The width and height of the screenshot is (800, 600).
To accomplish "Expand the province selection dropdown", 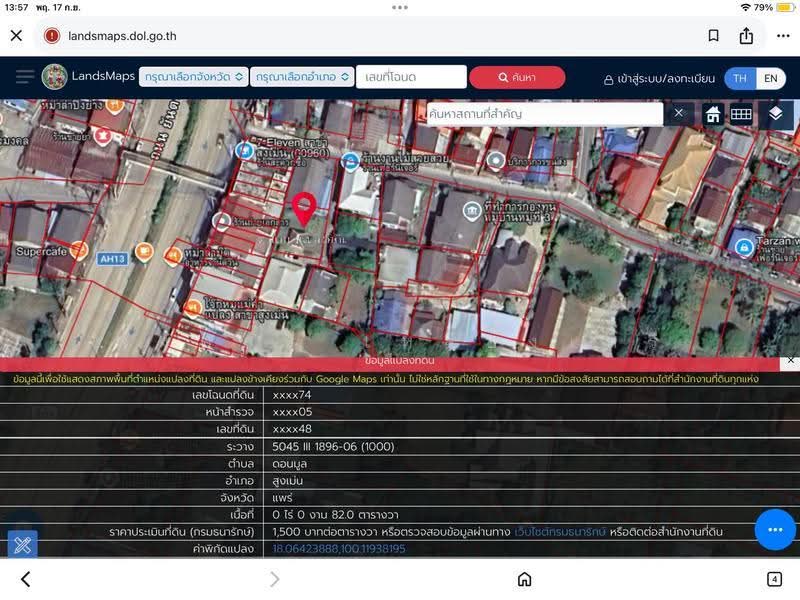I will pyautogui.click(x=193, y=77).
